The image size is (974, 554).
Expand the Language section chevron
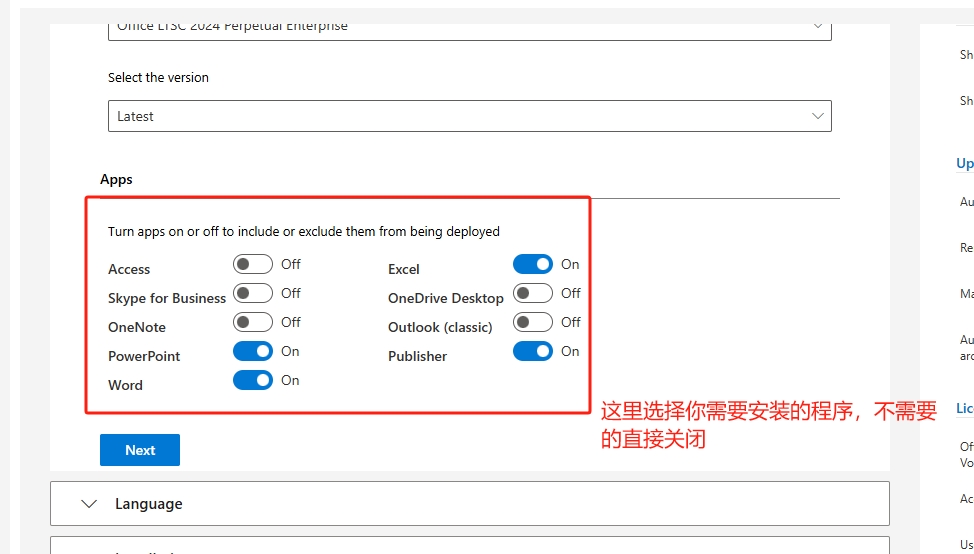[89, 504]
